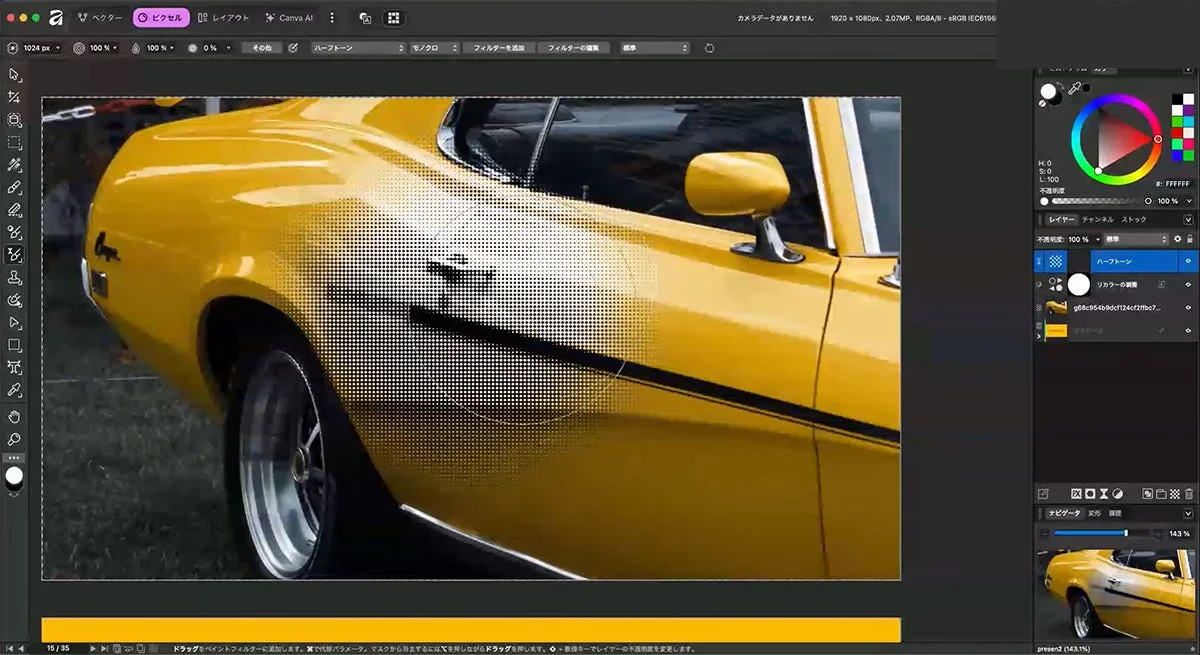
Task: Click the delete layer trash icon
Action: coord(1189,493)
